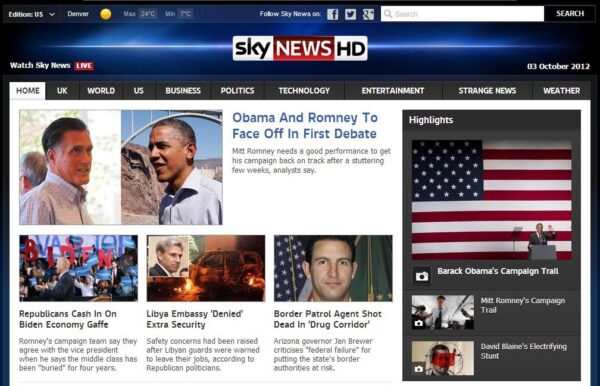Image resolution: width=600 pixels, height=386 pixels.
Task: Navigate to the TECHNOLOGY tab
Action: click(x=304, y=91)
